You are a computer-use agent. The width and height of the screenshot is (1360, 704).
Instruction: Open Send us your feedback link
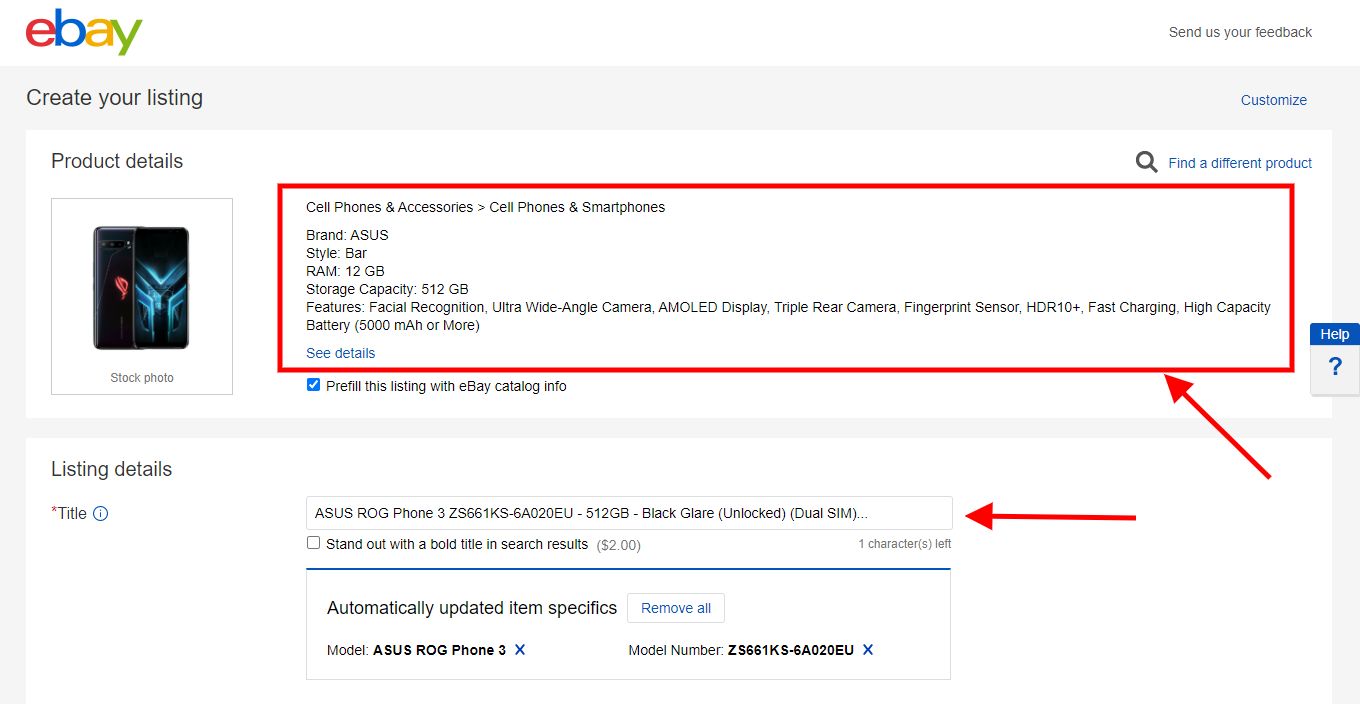coord(1240,32)
